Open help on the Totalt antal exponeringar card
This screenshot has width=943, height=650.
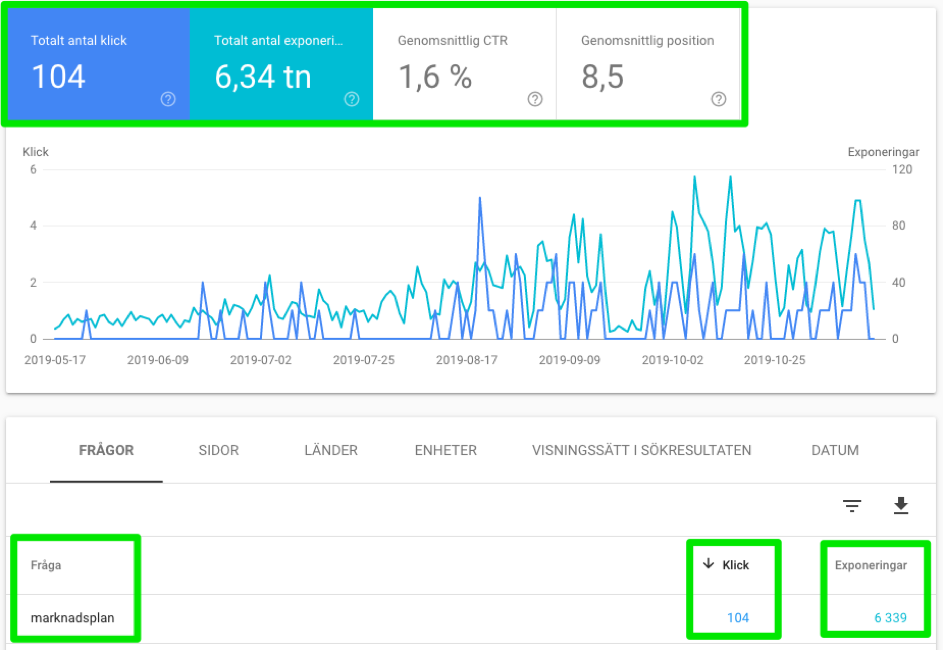point(351,99)
